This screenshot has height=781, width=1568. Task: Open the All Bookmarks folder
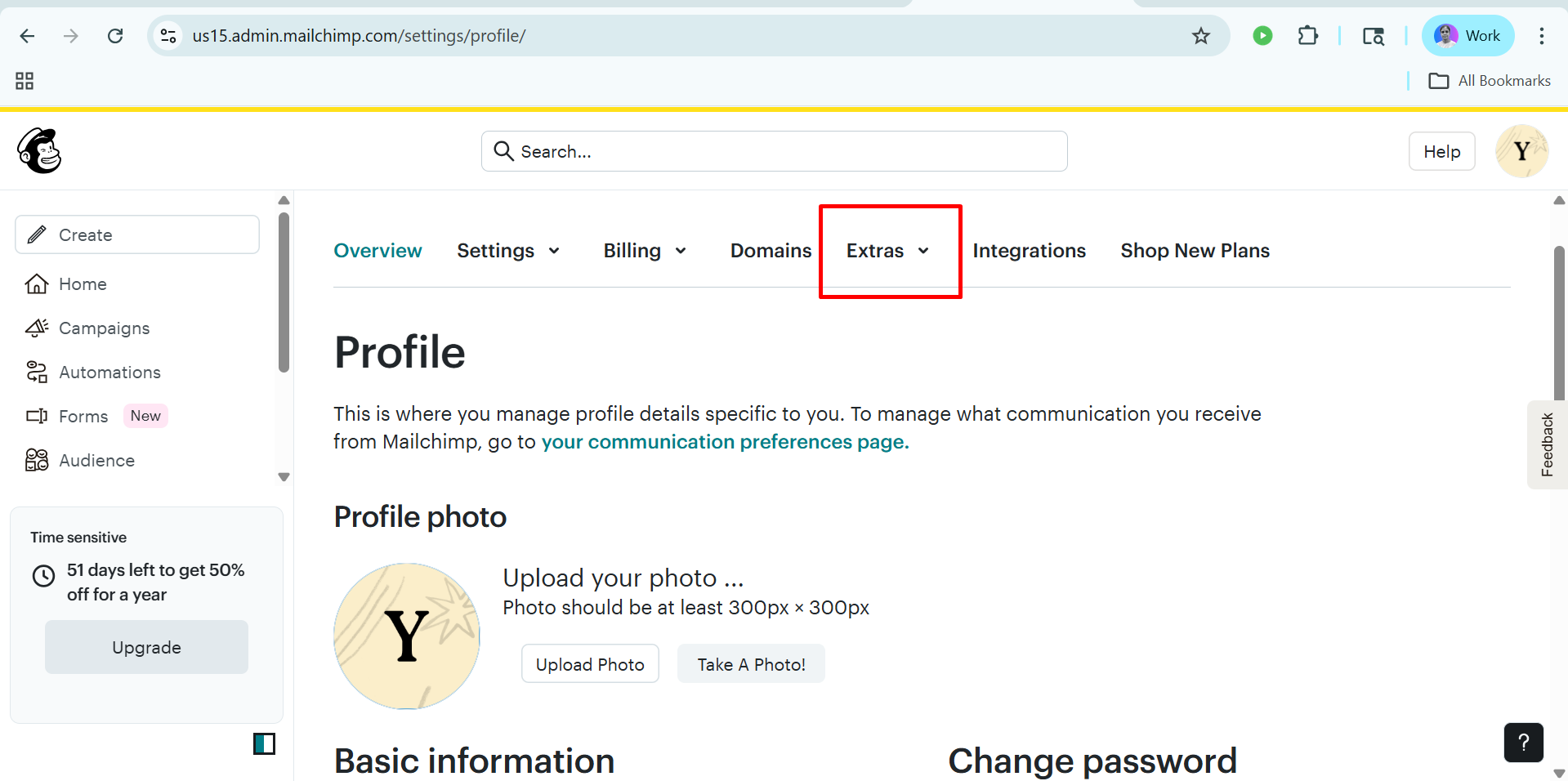coord(1489,81)
